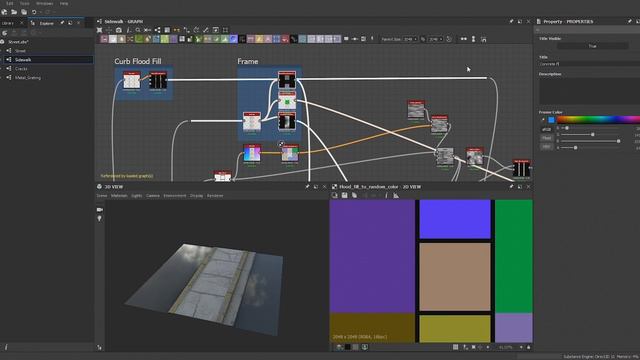Select black background swatch in 2D View

(x=348, y=347)
